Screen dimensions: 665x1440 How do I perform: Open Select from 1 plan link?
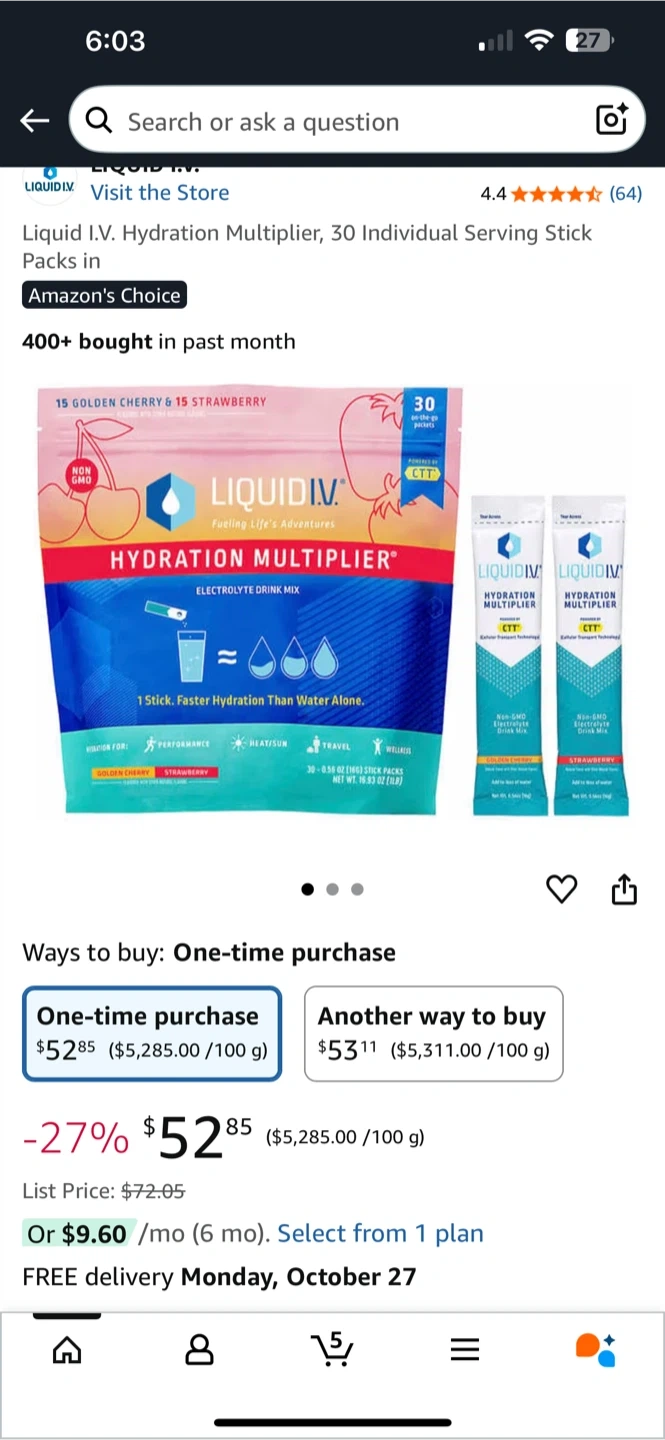coord(381,1234)
